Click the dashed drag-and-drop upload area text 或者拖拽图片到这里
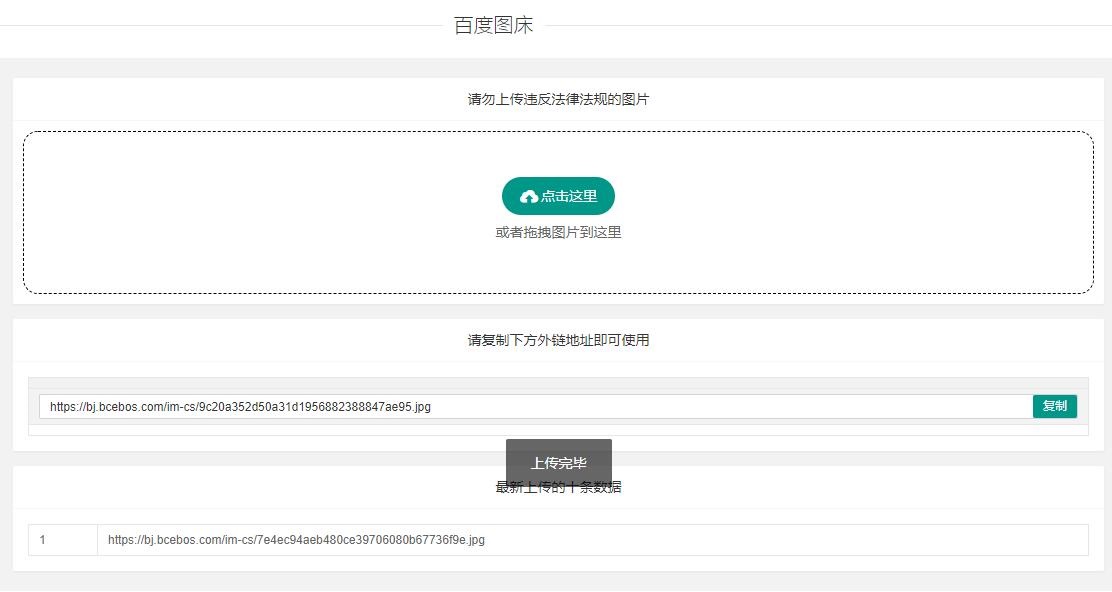The height and width of the screenshot is (592, 1112). tap(558, 233)
